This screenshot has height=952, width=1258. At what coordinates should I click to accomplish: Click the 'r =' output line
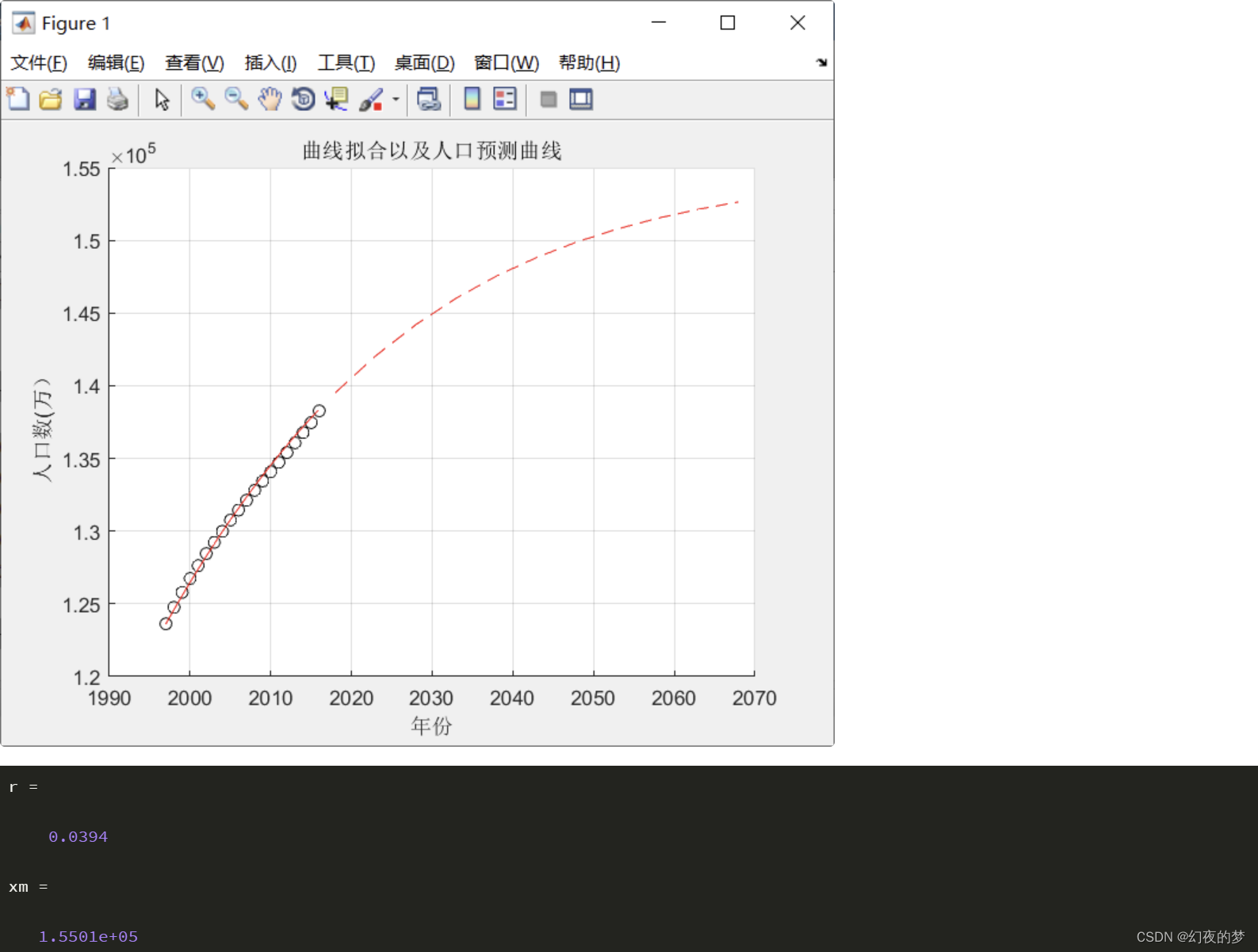click(23, 787)
